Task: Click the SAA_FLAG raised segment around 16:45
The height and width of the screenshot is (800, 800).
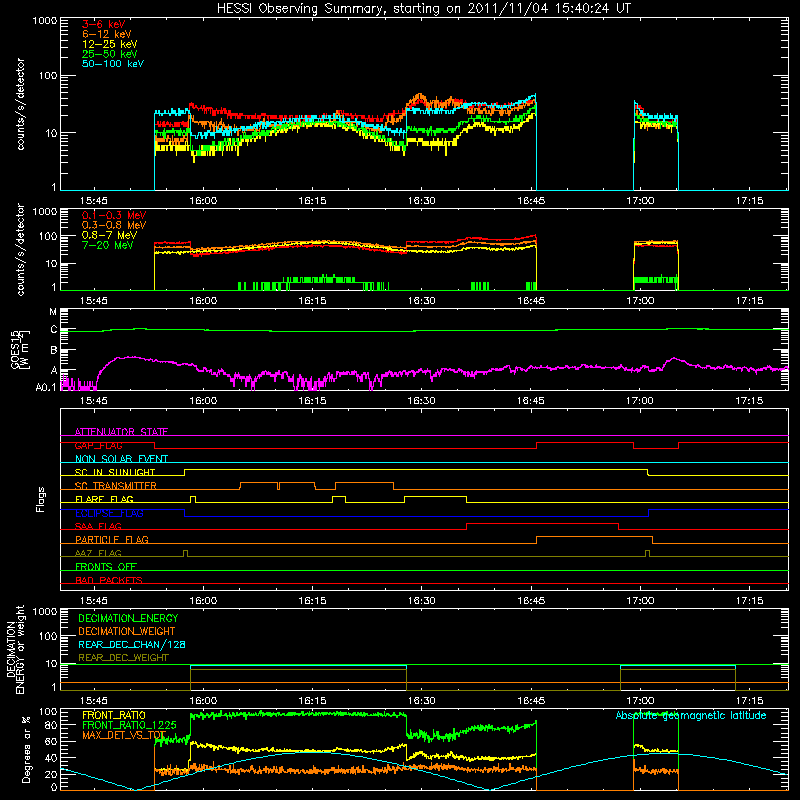Action: (x=542, y=524)
